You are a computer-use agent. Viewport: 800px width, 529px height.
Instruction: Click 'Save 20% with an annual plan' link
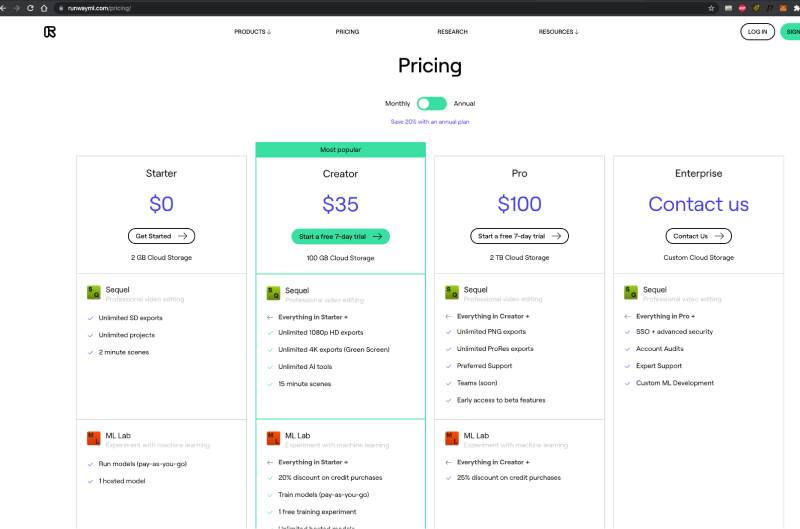pyautogui.click(x=430, y=122)
